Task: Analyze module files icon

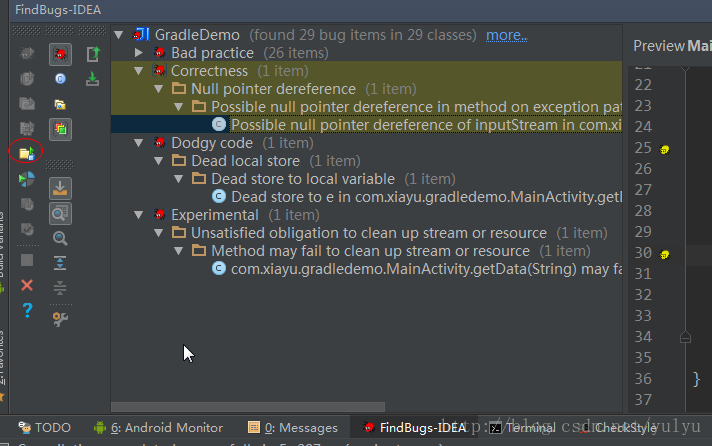Action: coord(27,129)
